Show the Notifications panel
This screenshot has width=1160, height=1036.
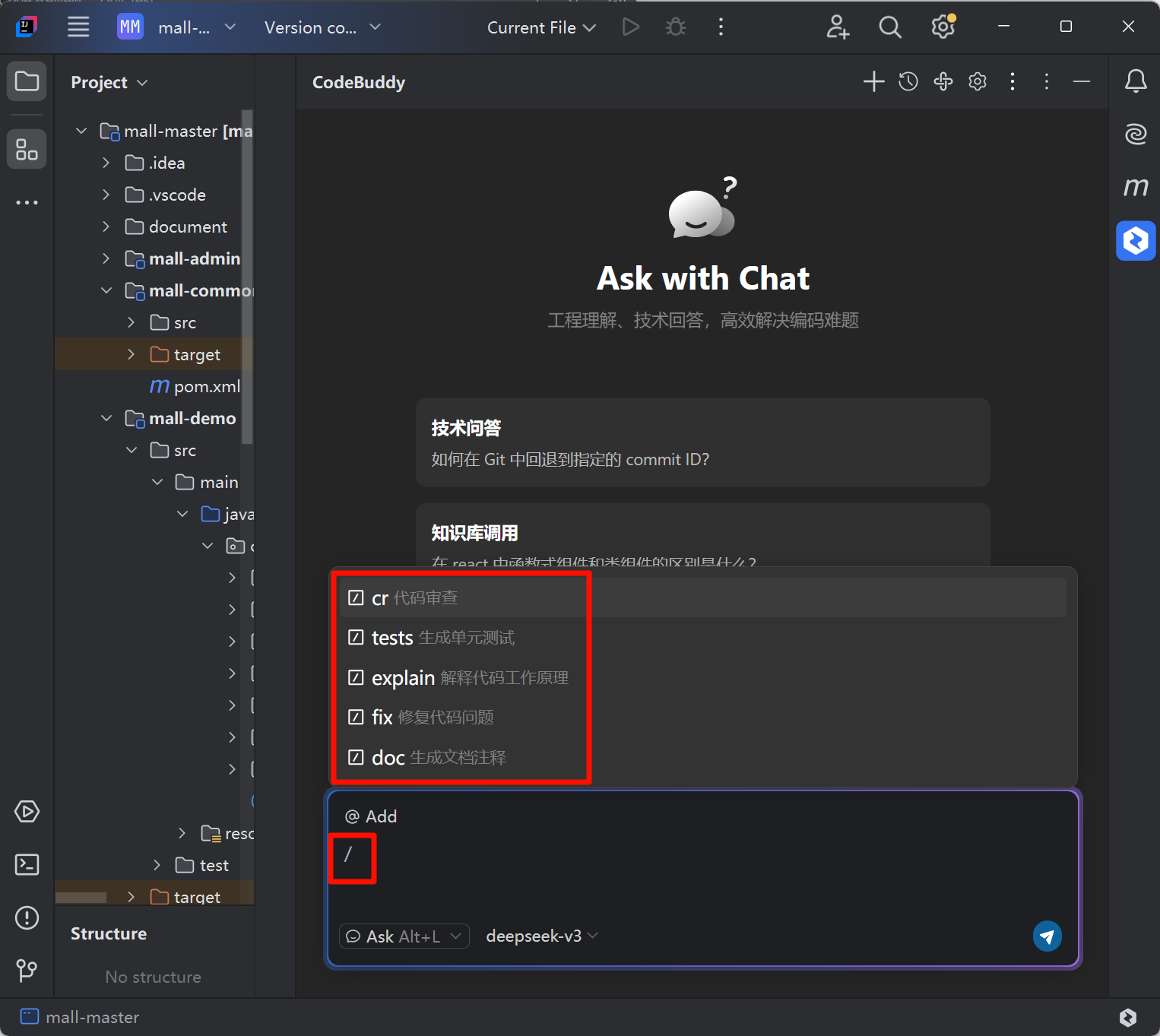point(1136,81)
